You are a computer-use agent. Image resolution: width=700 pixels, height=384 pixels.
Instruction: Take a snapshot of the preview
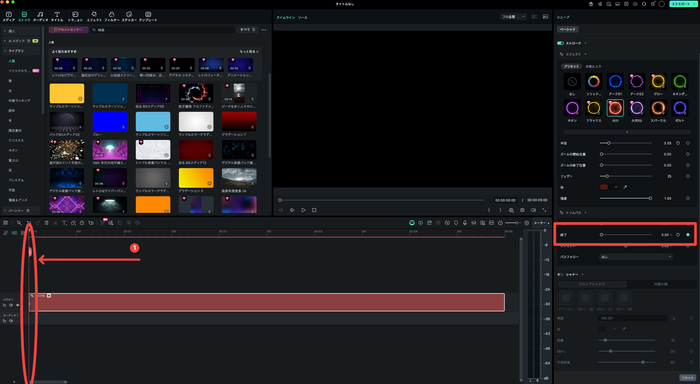[522, 210]
